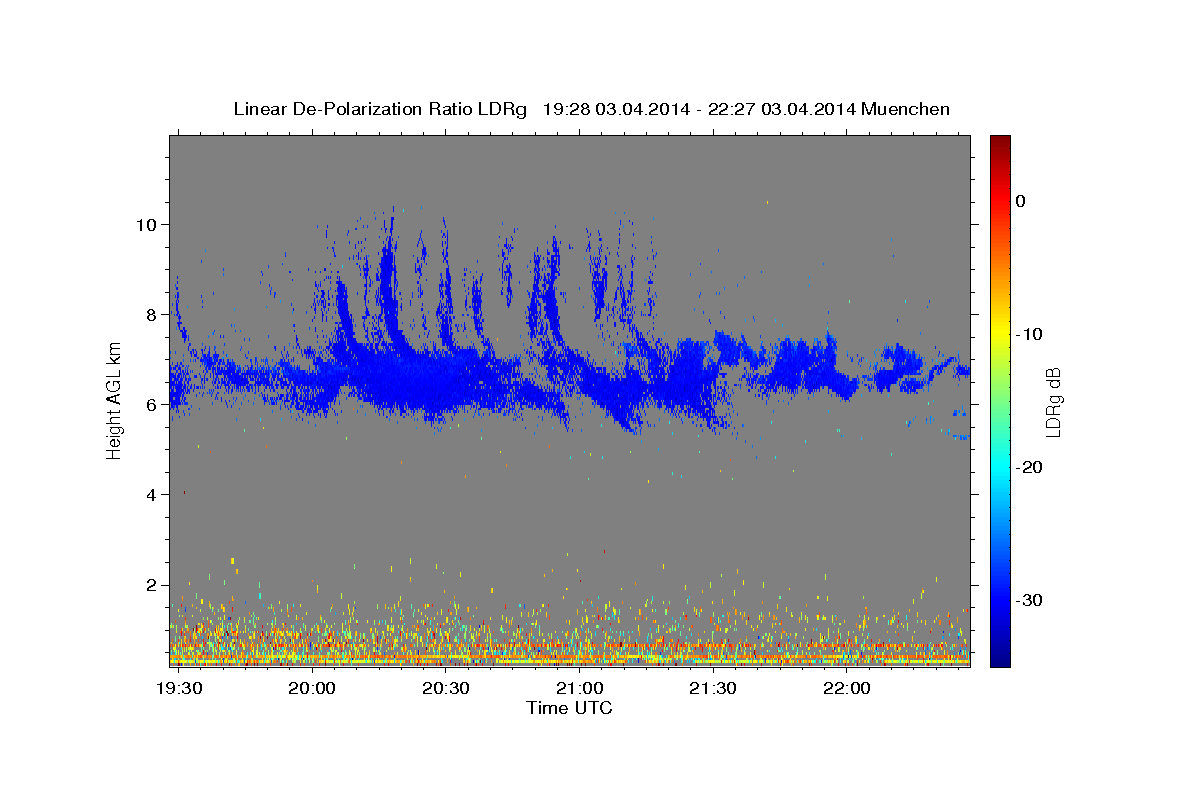Click the dark blue bottom of colorbar
1200x800 pixels.
point(1000,658)
